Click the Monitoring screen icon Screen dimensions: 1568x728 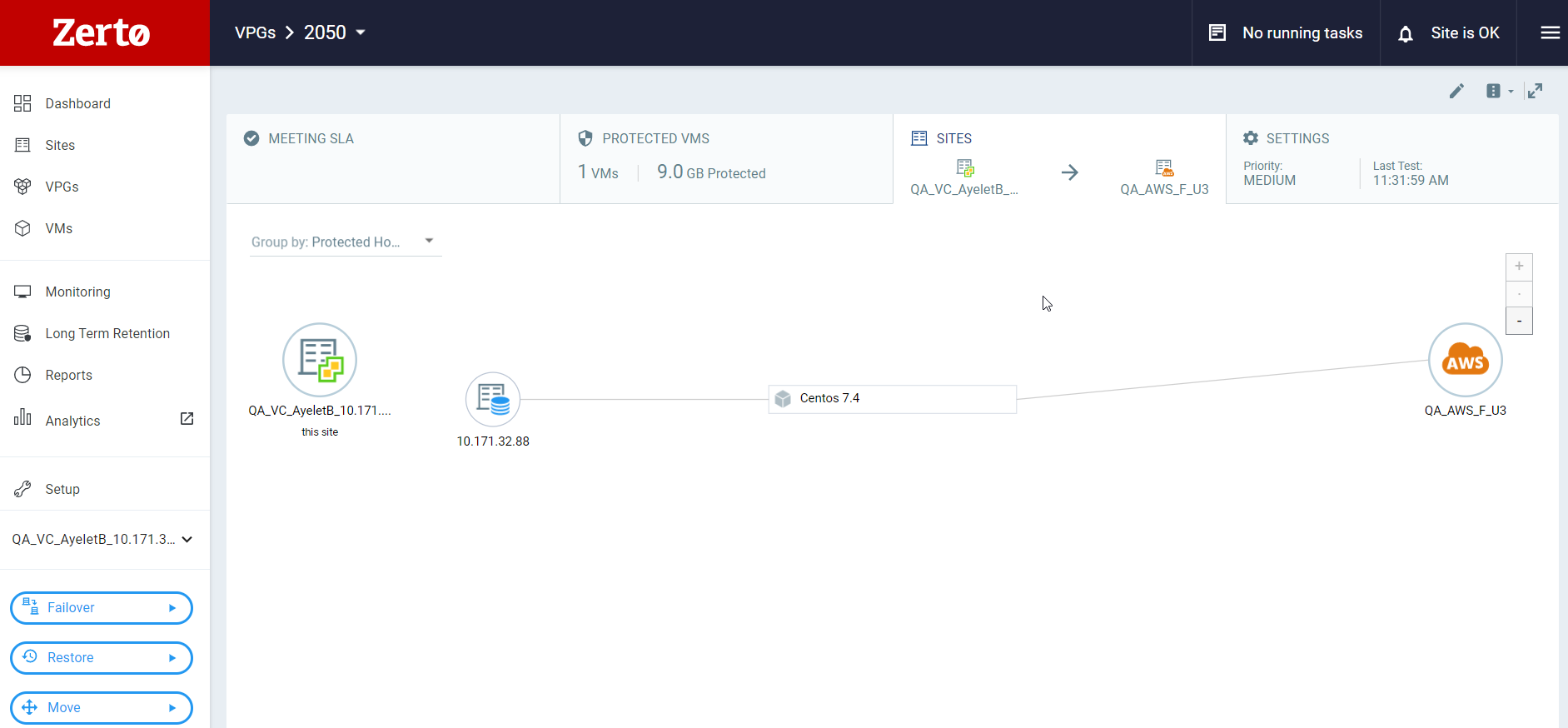22,292
